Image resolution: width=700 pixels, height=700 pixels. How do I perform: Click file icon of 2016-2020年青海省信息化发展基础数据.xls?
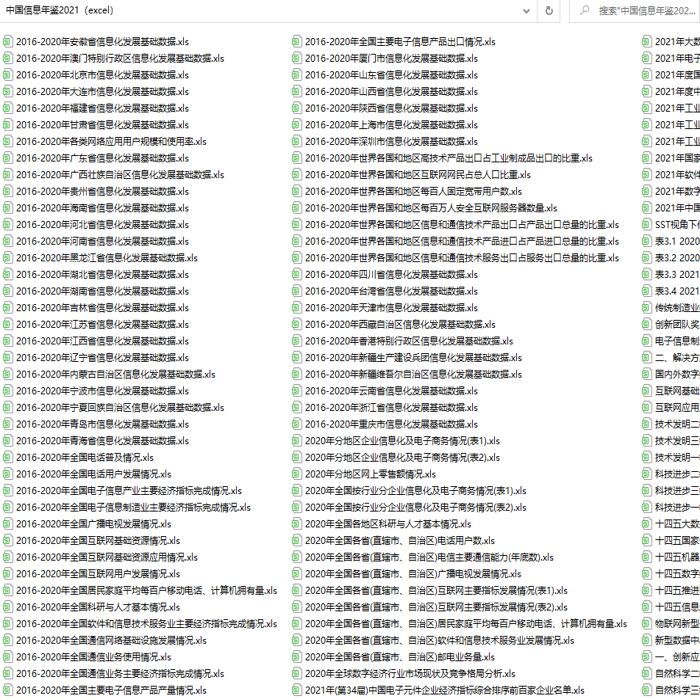[8, 441]
